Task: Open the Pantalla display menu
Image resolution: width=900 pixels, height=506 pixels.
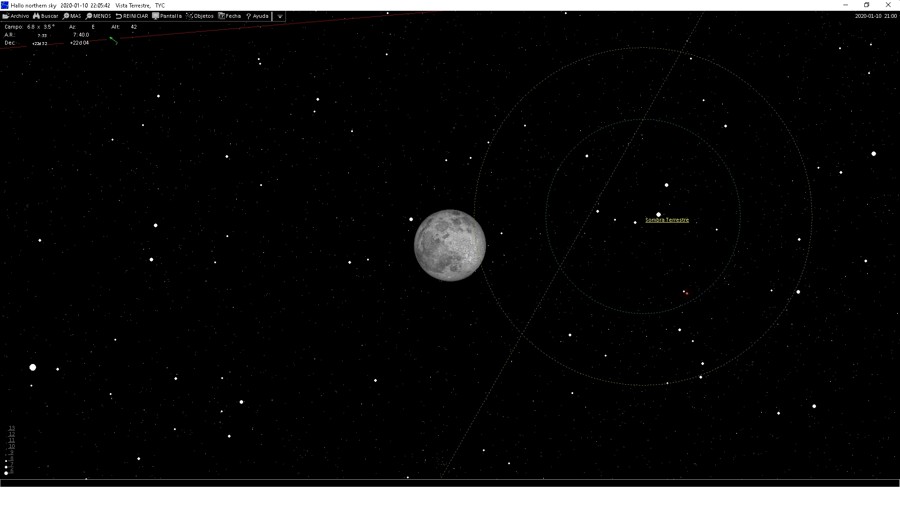Action: [x=167, y=16]
